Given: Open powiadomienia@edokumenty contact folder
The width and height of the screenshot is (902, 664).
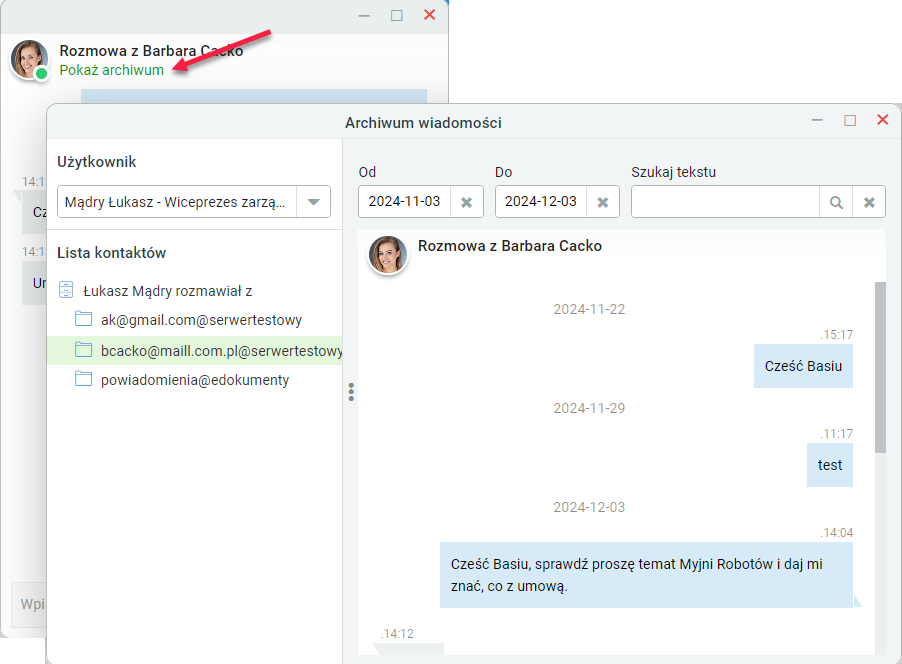Looking at the screenshot, I should click(x=195, y=380).
